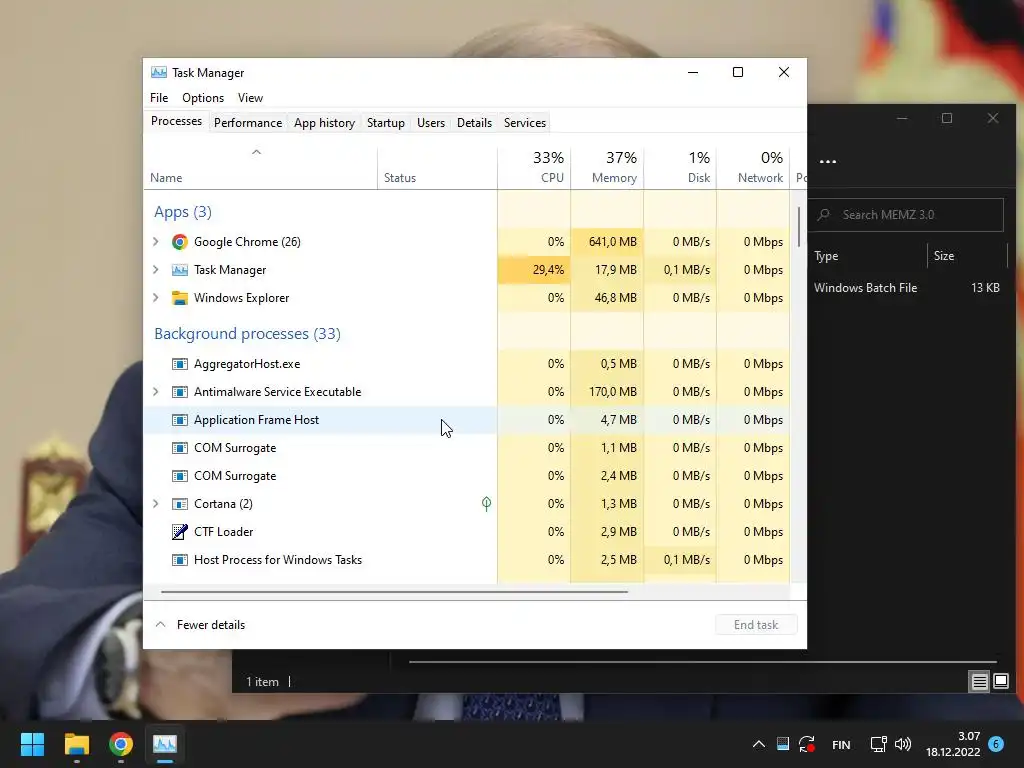Expand the Google Chrome process group

tap(155, 242)
